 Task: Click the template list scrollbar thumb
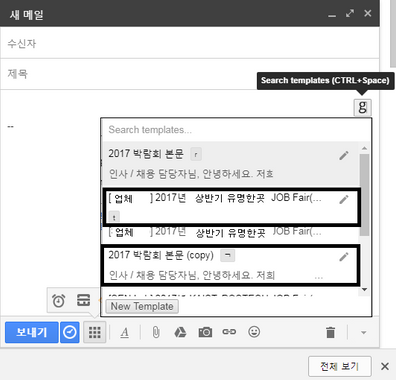364,195
